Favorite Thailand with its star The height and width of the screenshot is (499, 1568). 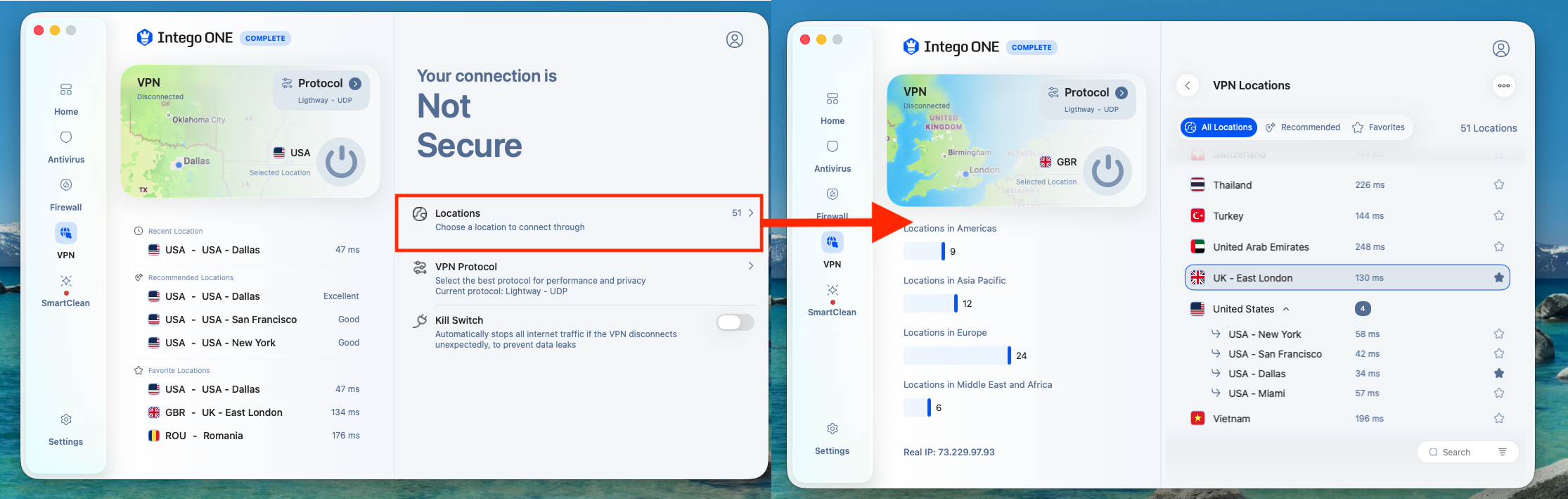(x=1499, y=185)
